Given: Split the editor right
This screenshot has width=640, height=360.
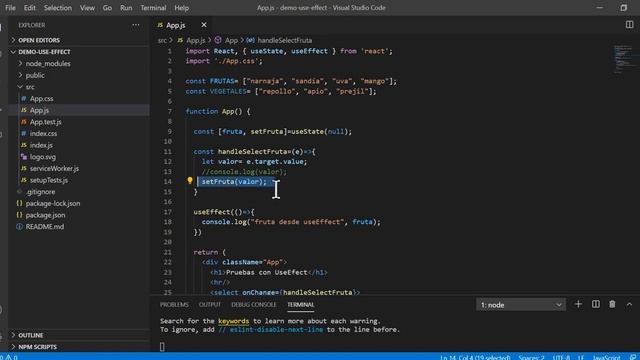Looking at the screenshot, I should [629, 25].
